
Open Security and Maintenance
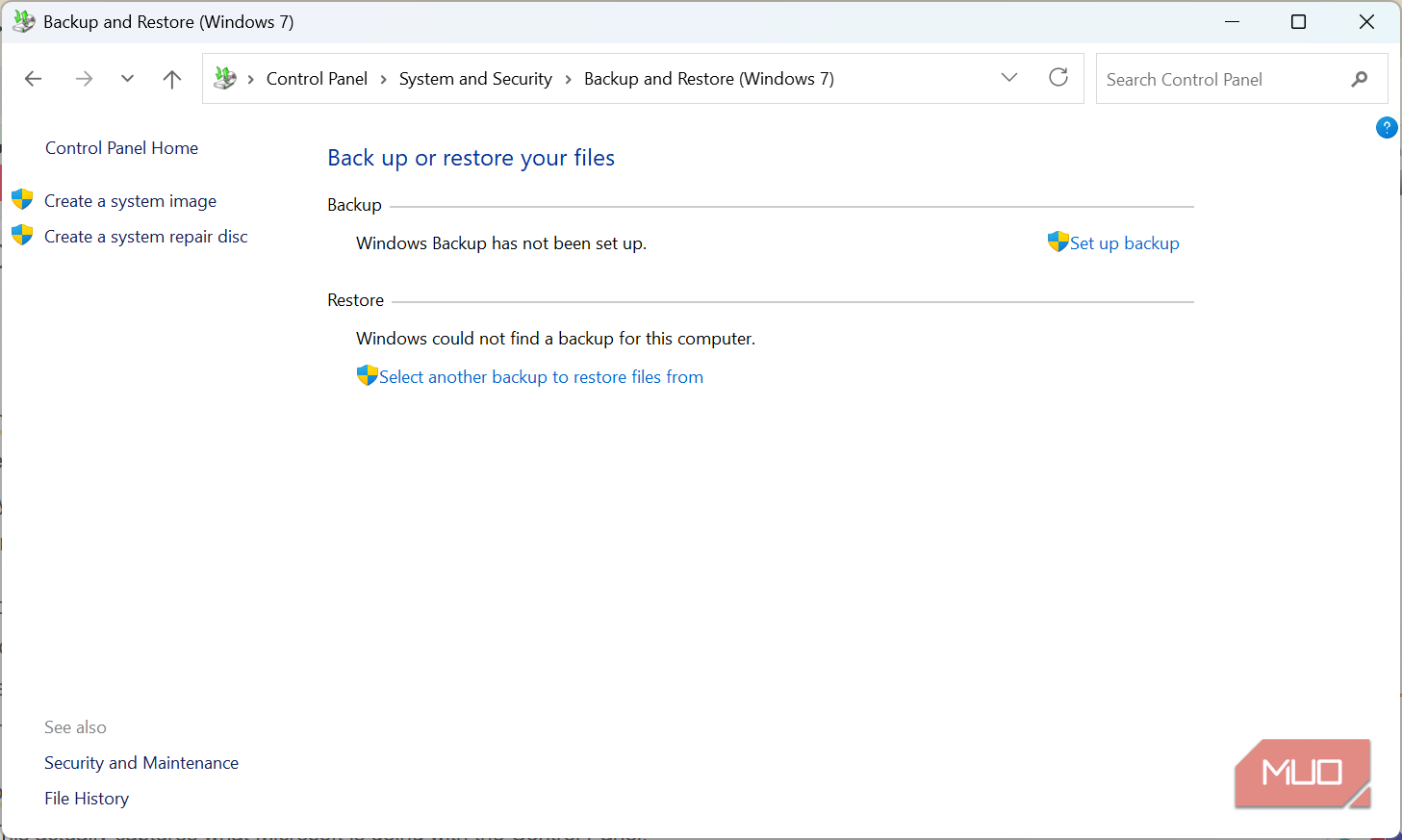[x=141, y=763]
